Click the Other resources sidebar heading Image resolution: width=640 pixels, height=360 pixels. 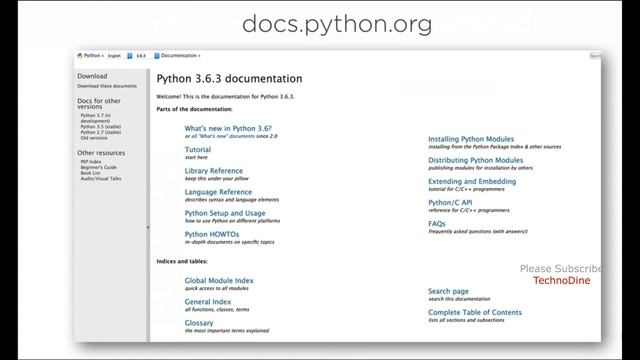(x=101, y=153)
